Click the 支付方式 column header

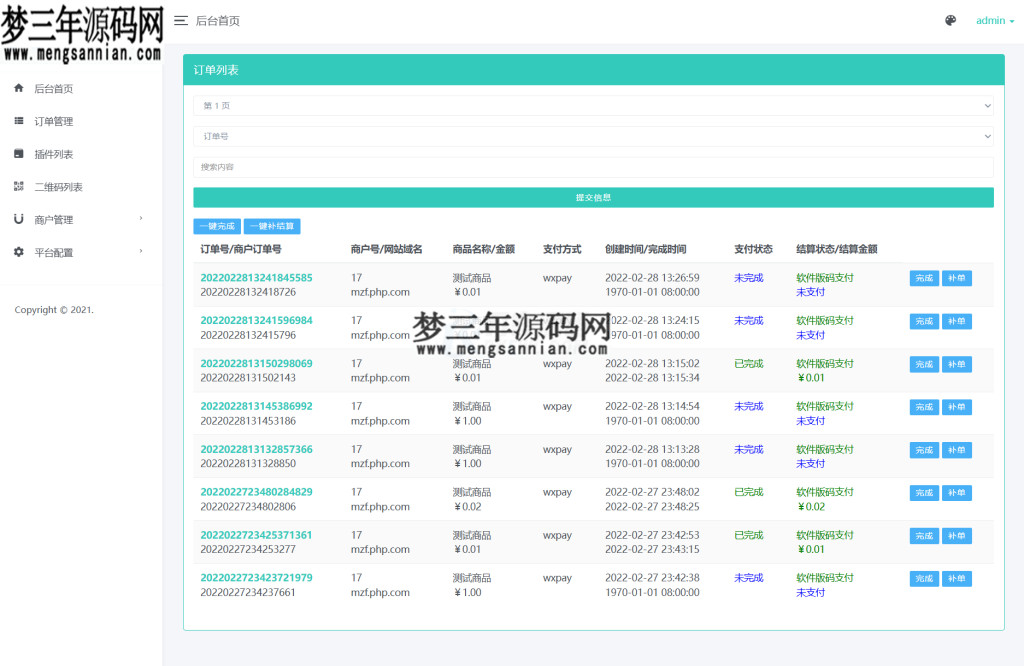point(562,249)
